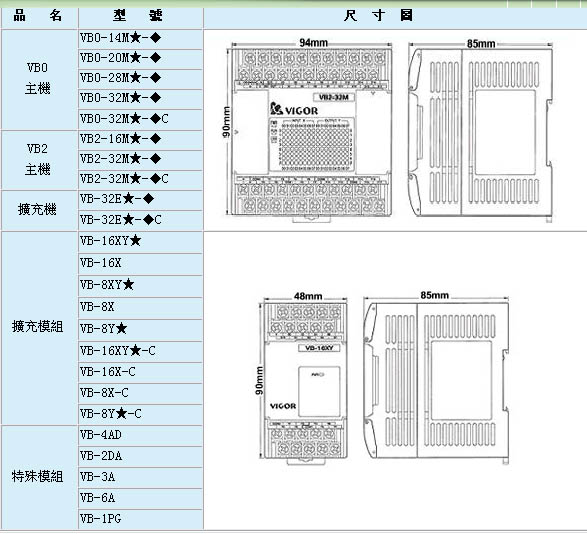This screenshot has height=534, width=587.
Task: Select the VB-4AD special module cell
Action: [x=140, y=435]
